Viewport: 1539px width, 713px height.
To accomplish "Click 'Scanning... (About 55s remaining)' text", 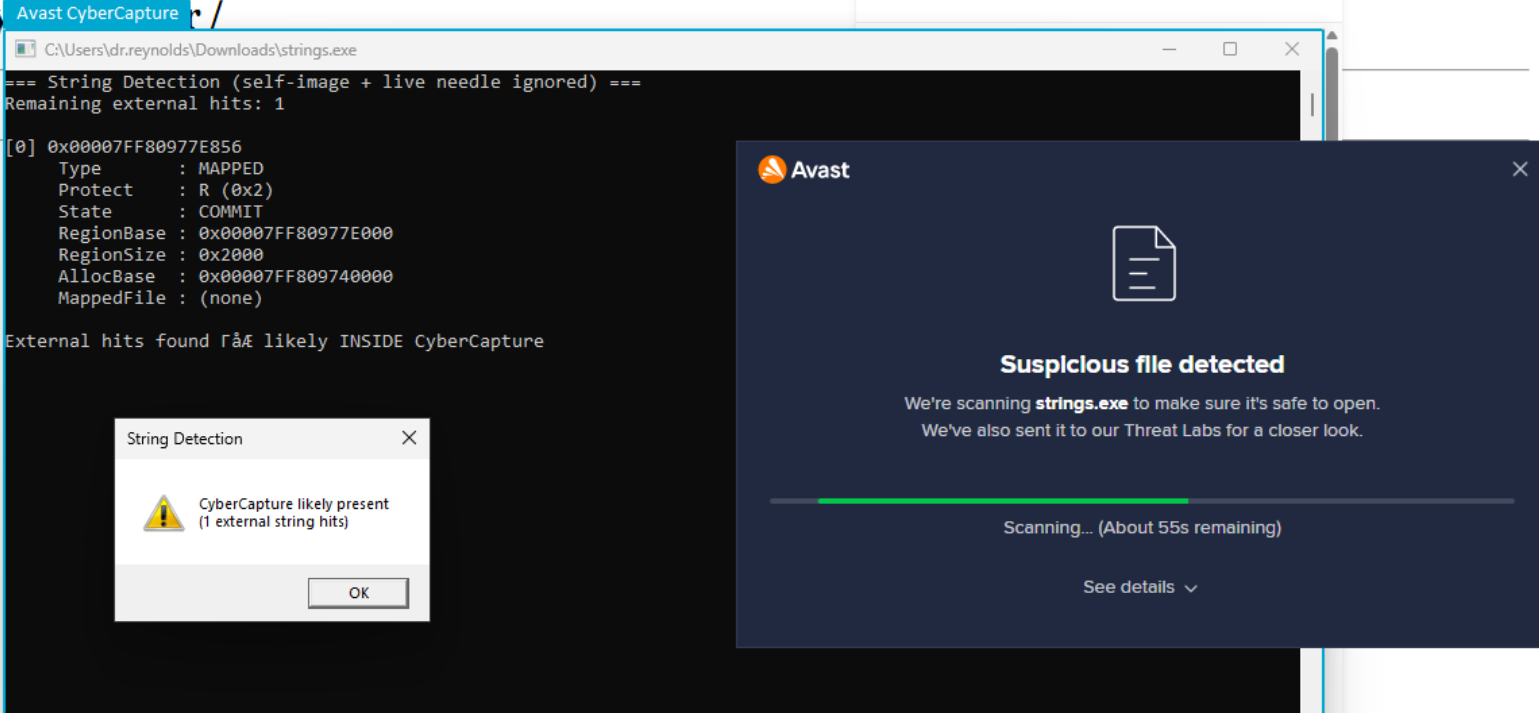I will [1142, 527].
